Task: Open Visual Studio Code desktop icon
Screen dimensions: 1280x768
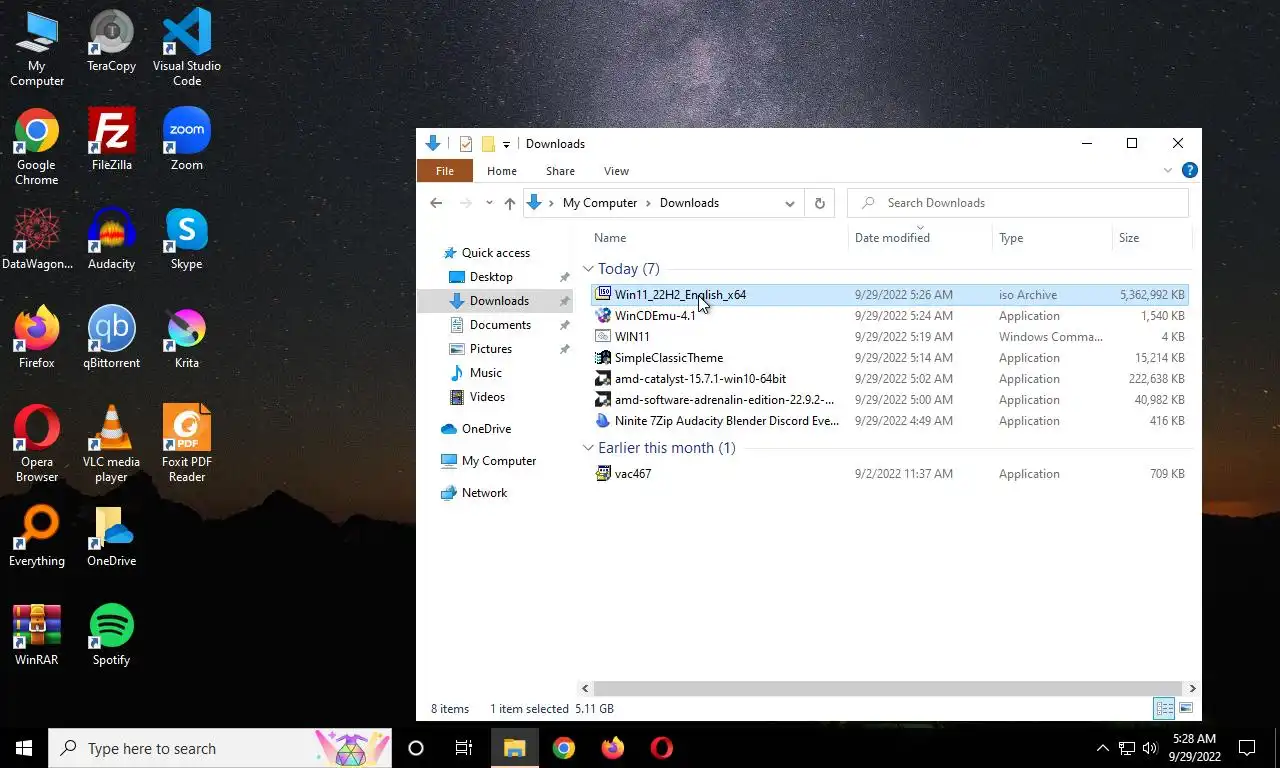Action: tap(187, 47)
